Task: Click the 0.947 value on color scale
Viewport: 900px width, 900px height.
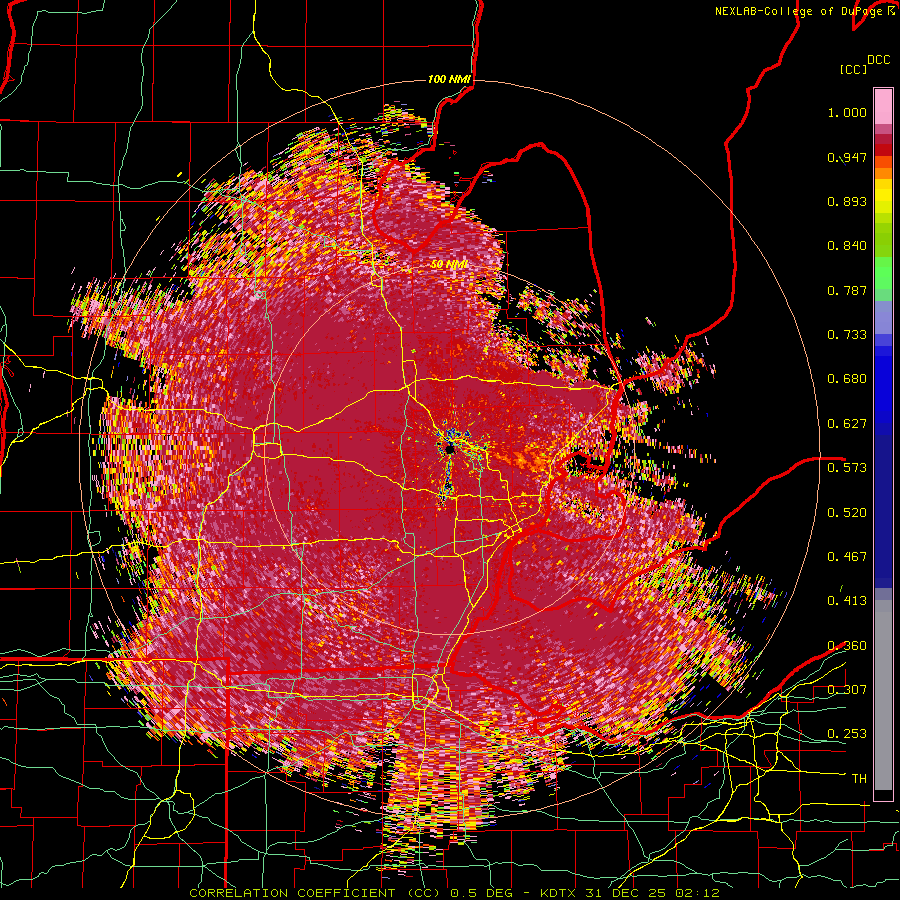Action: point(847,157)
